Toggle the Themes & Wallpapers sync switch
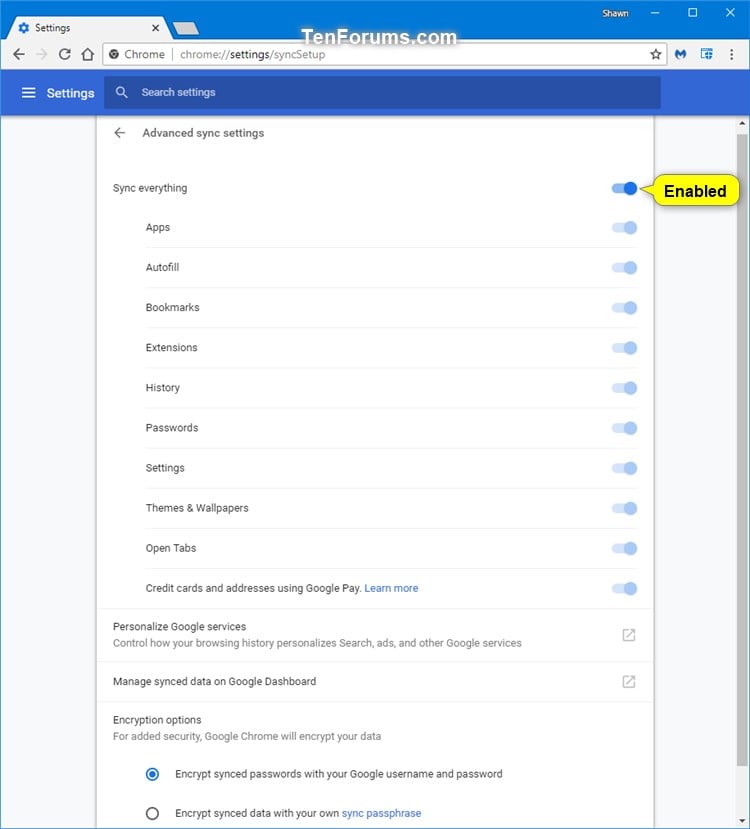Image resolution: width=750 pixels, height=829 pixels. pos(624,509)
